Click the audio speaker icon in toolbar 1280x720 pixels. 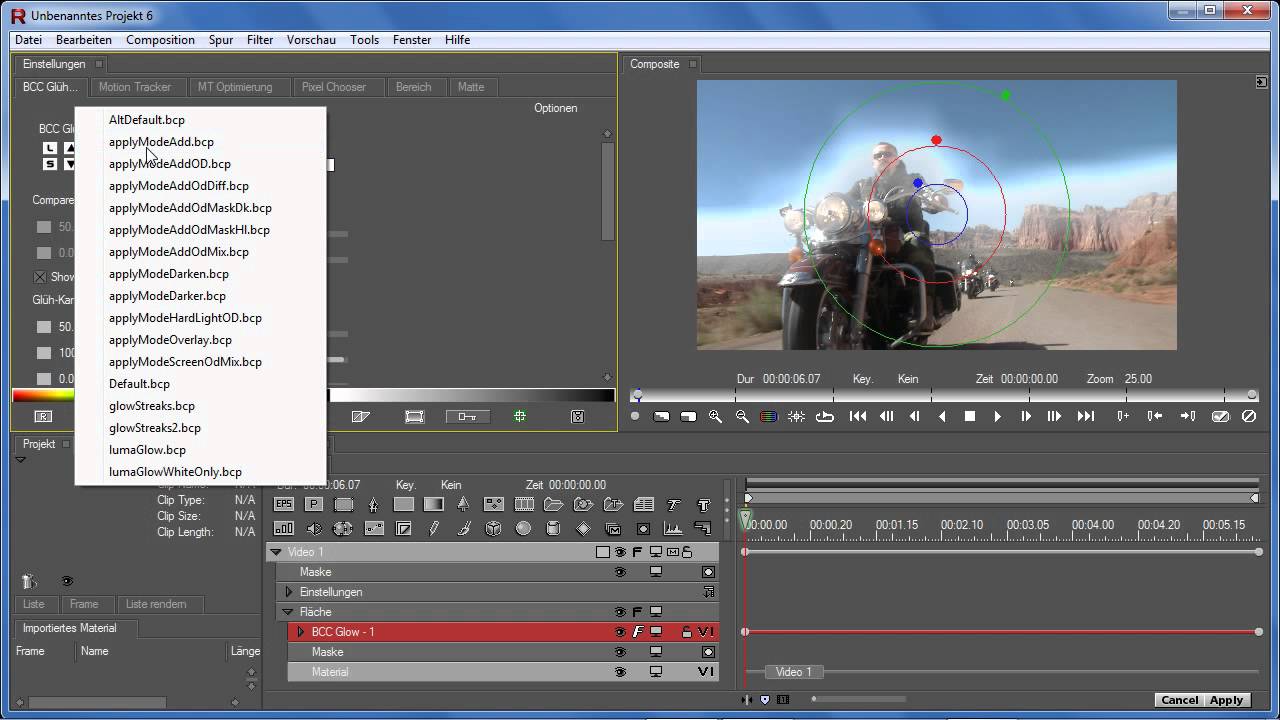click(314, 529)
